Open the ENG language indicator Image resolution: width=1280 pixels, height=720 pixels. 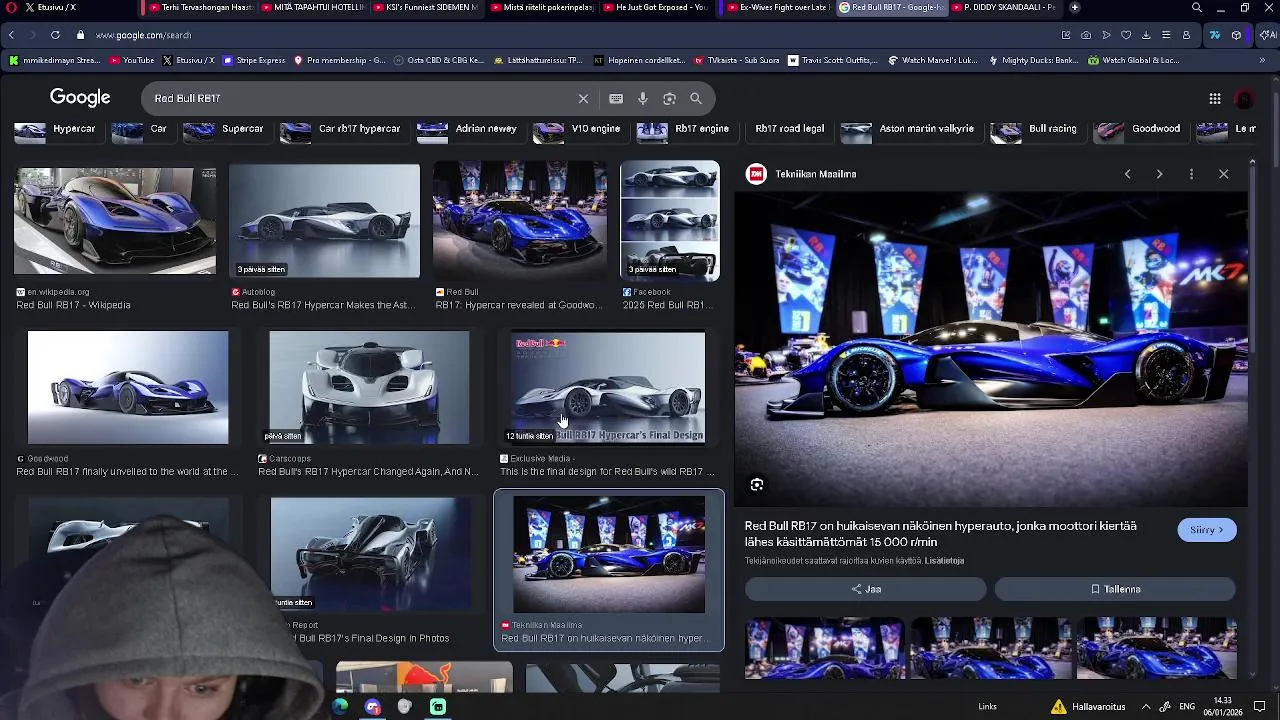pos(1187,706)
